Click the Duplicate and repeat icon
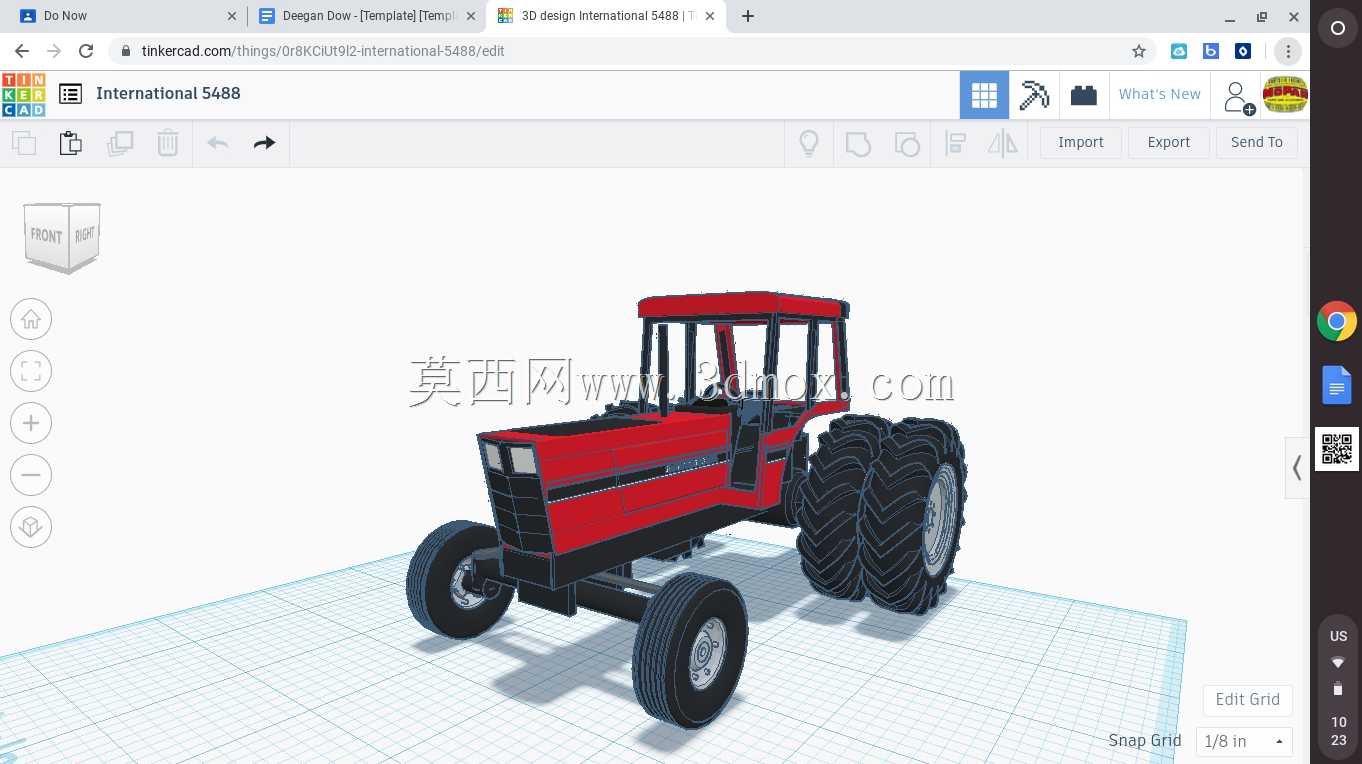Viewport: 1362px width, 764px height. click(x=120, y=143)
